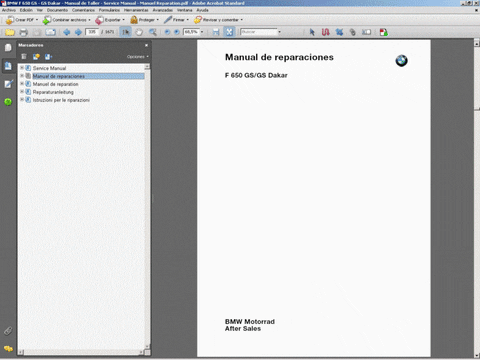Go to the previous page arrow
480x360 pixels.
click(67, 32)
